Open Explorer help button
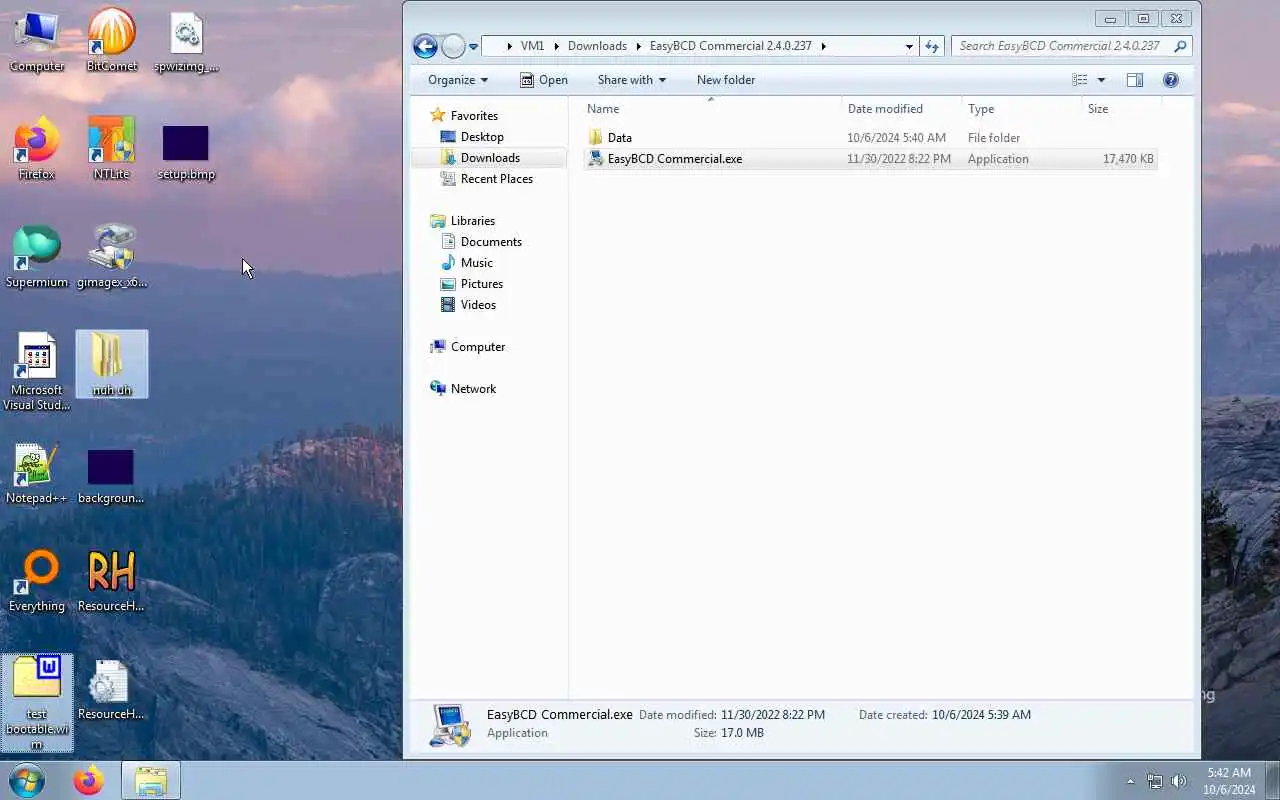This screenshot has height=800, width=1280. pyautogui.click(x=1171, y=80)
